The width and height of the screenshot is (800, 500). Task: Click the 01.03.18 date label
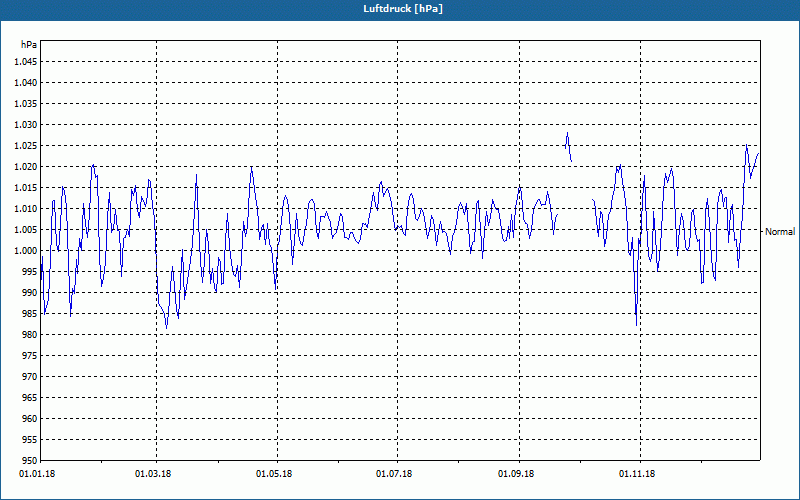click(x=153, y=474)
